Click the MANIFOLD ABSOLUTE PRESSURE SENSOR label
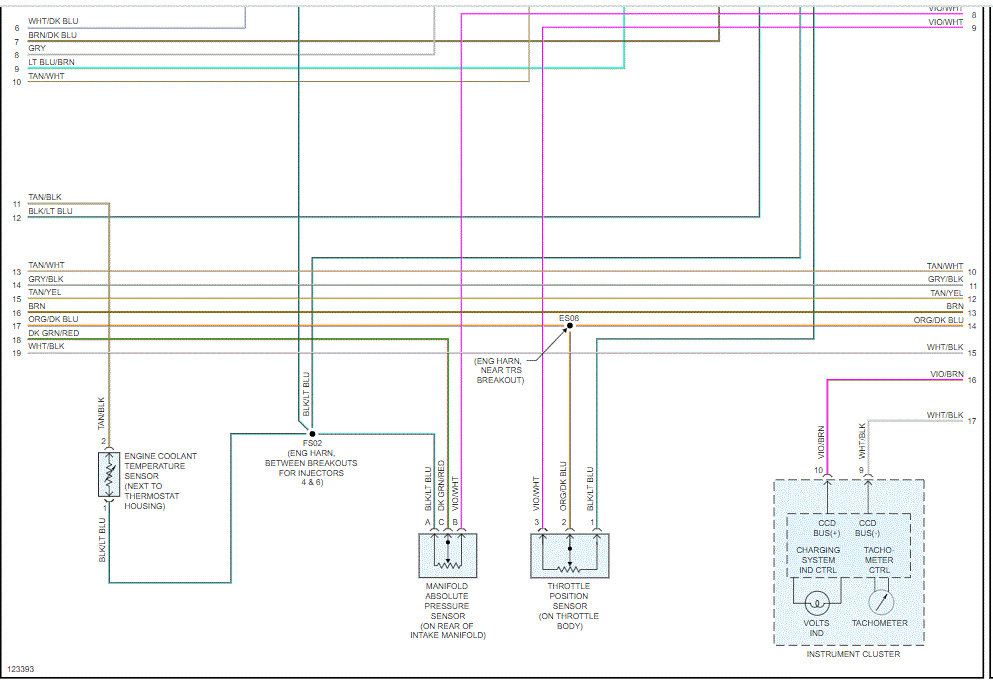Viewport: 993px width, 681px height. 447,601
